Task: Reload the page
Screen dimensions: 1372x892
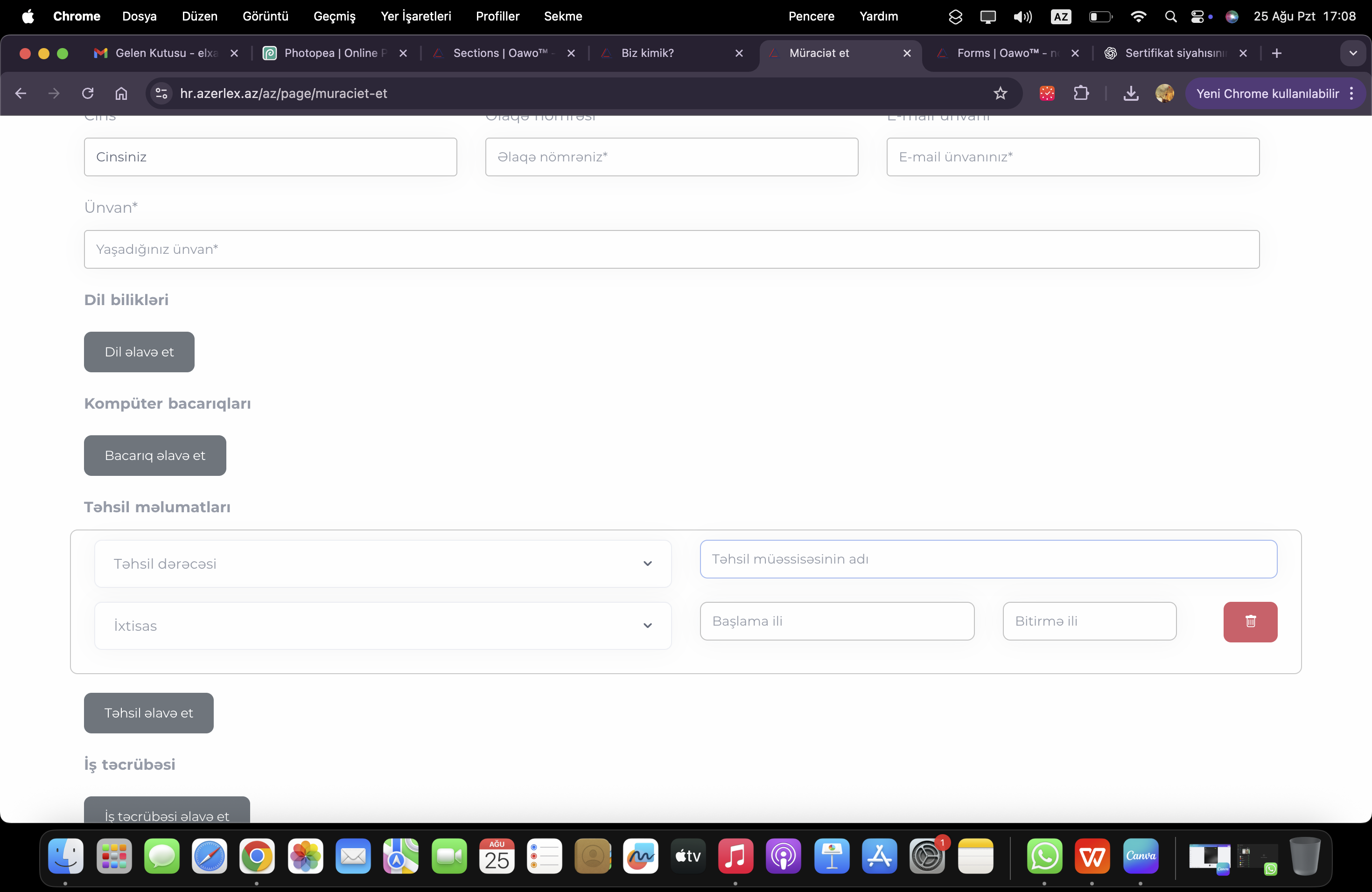Action: click(88, 93)
